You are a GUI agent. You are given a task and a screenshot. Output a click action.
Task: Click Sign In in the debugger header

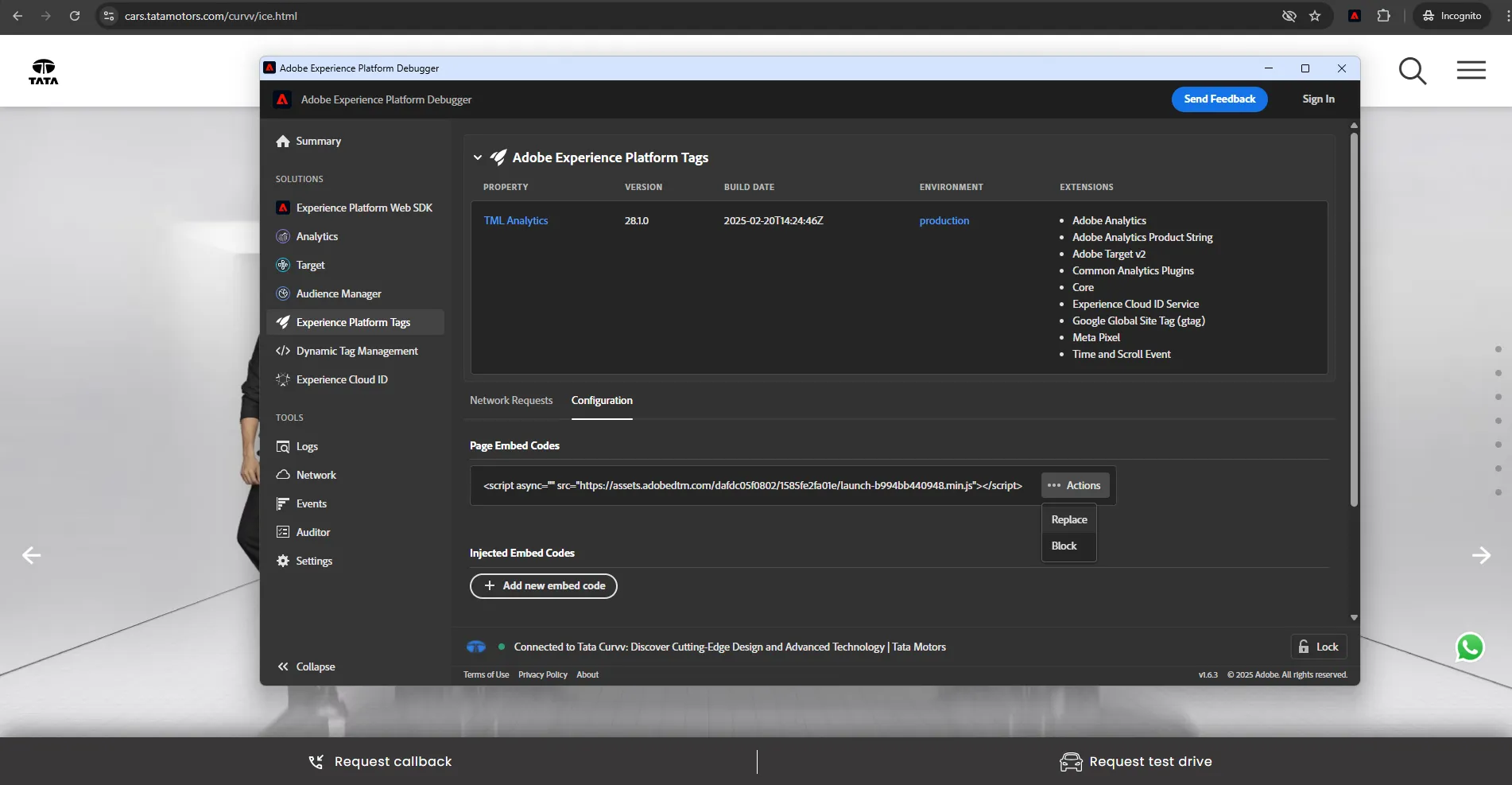[x=1319, y=99]
